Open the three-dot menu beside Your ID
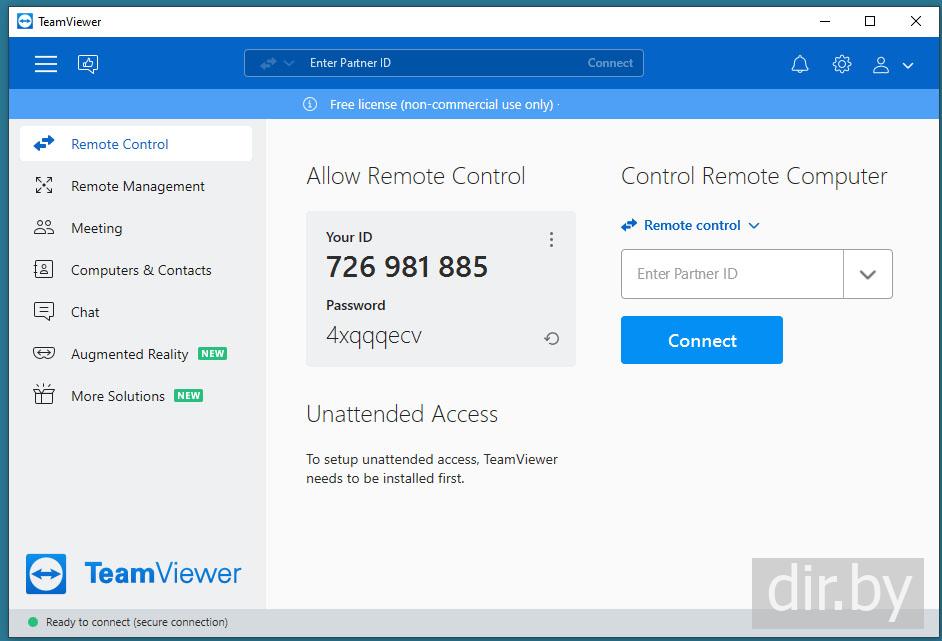Viewport: 942px width, 641px height. (551, 240)
